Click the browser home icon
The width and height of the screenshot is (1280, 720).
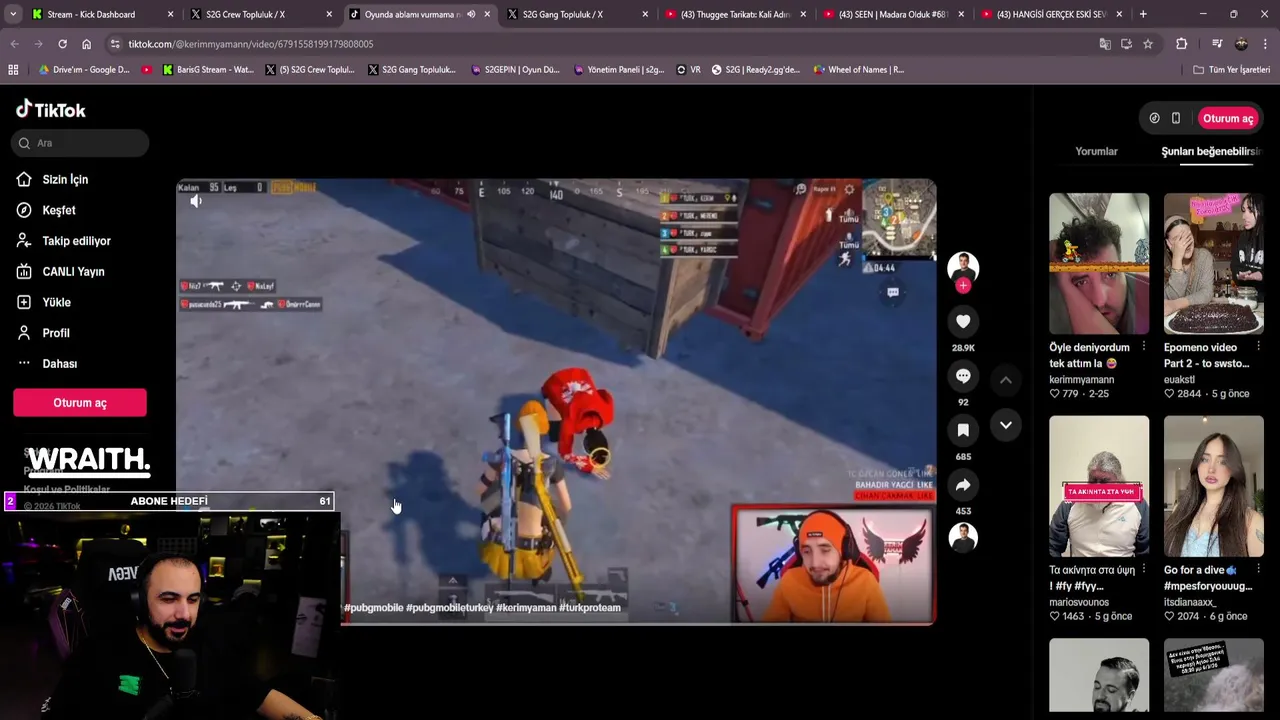click(86, 44)
